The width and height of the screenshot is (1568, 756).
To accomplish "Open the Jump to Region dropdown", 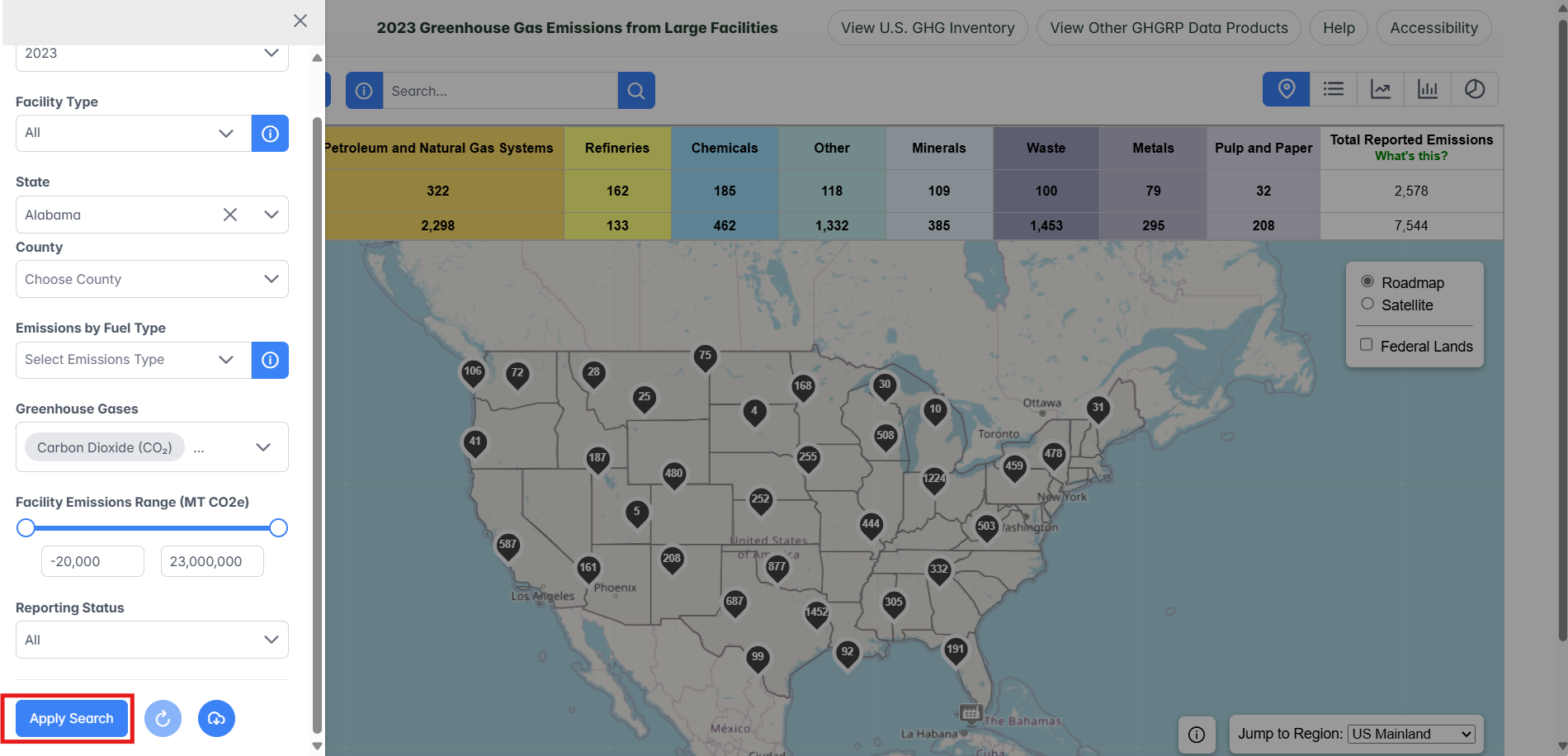I will [1410, 733].
